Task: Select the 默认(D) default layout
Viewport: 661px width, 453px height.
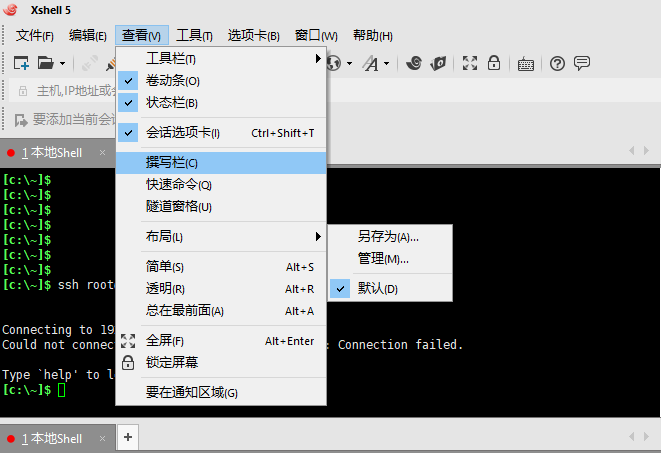Action: pos(390,289)
